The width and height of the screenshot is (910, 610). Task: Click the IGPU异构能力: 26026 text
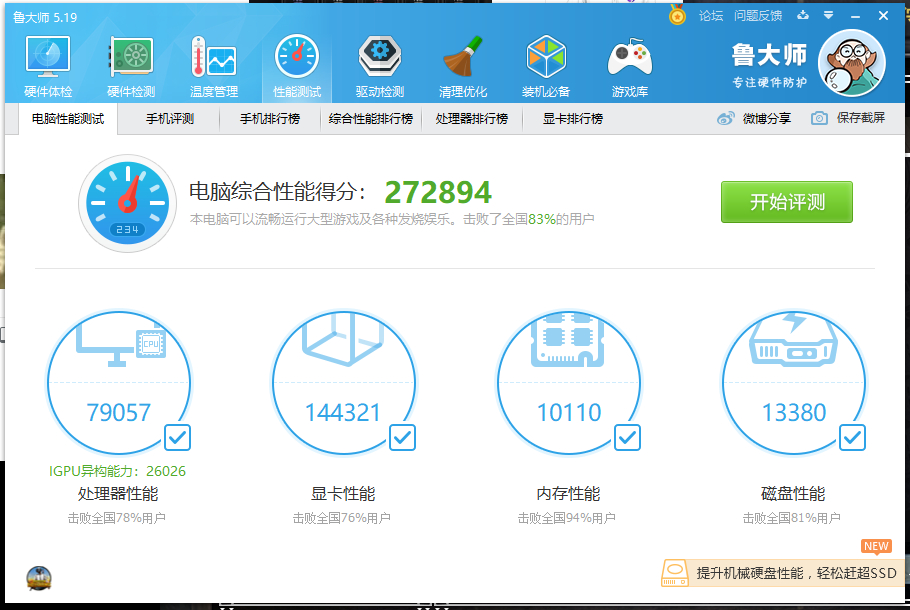pyautogui.click(x=117, y=471)
